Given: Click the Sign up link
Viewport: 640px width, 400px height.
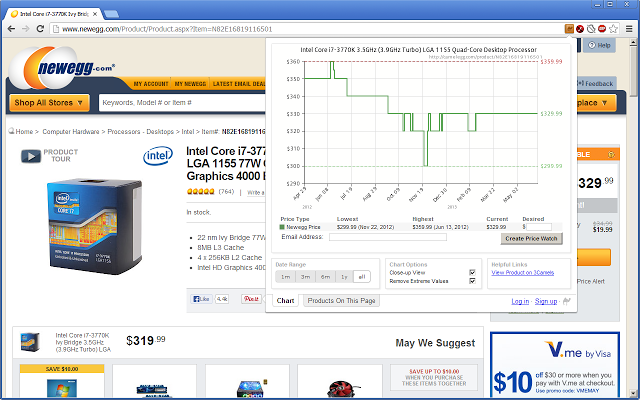Looking at the screenshot, I should (546, 301).
